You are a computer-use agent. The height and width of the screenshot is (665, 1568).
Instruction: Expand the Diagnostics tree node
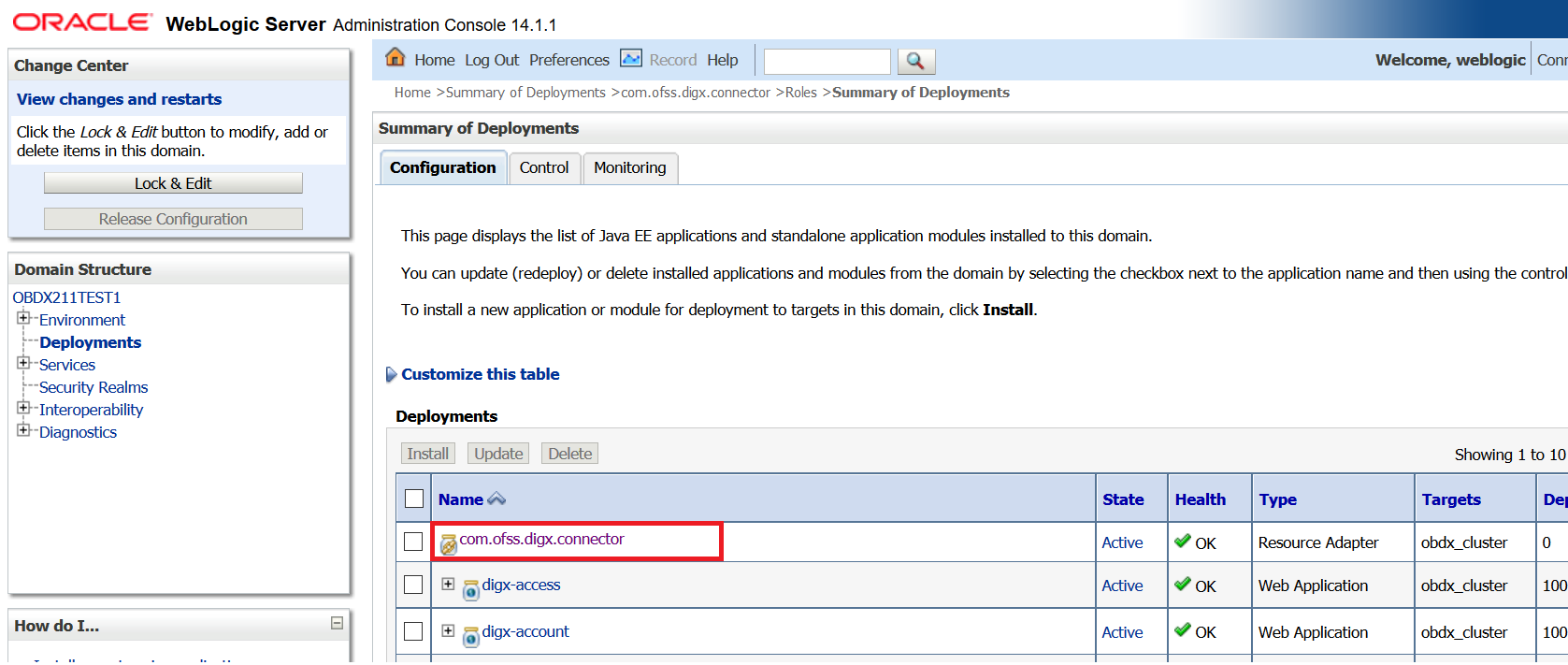click(x=23, y=430)
